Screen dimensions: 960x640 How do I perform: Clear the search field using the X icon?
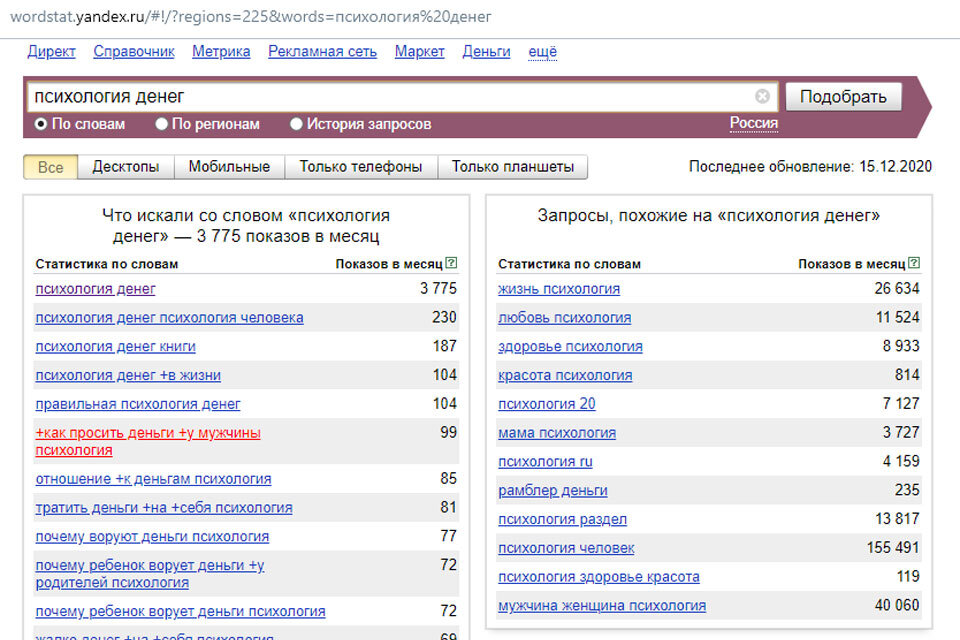pos(764,96)
